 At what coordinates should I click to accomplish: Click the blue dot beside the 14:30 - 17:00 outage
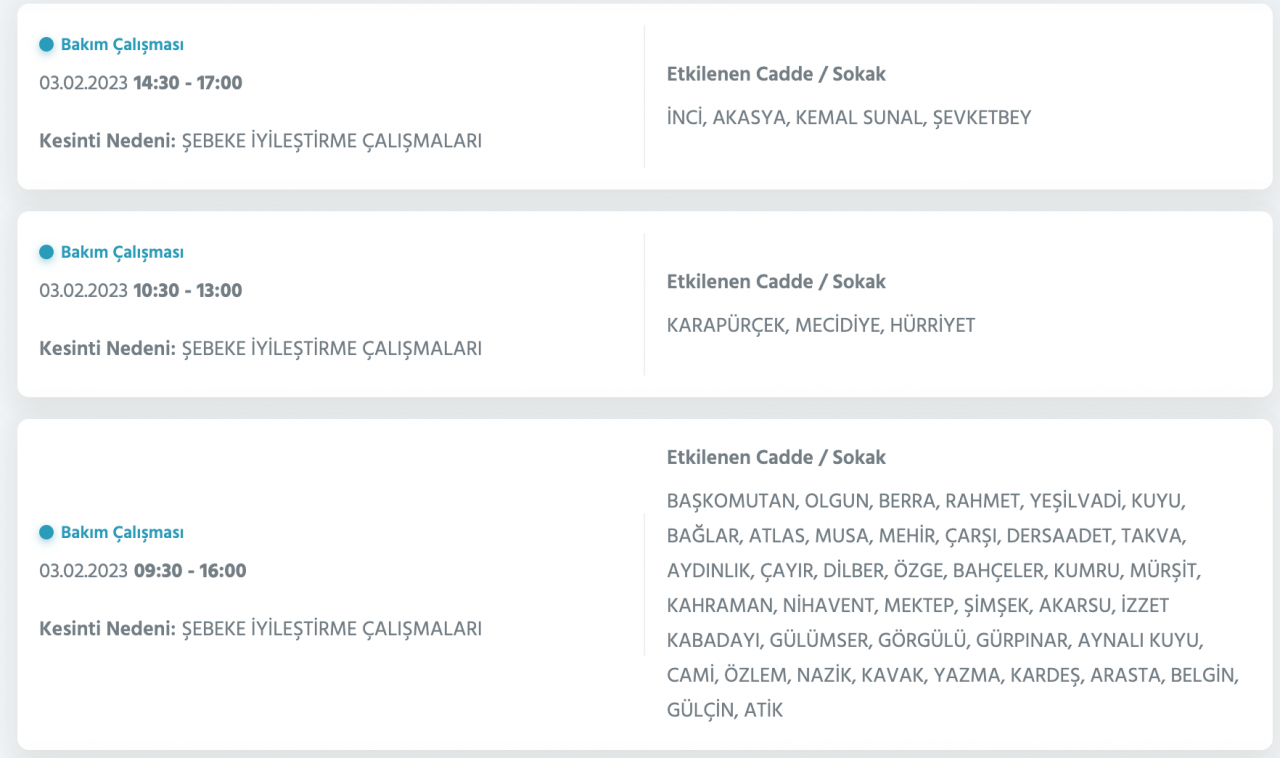tap(46, 45)
